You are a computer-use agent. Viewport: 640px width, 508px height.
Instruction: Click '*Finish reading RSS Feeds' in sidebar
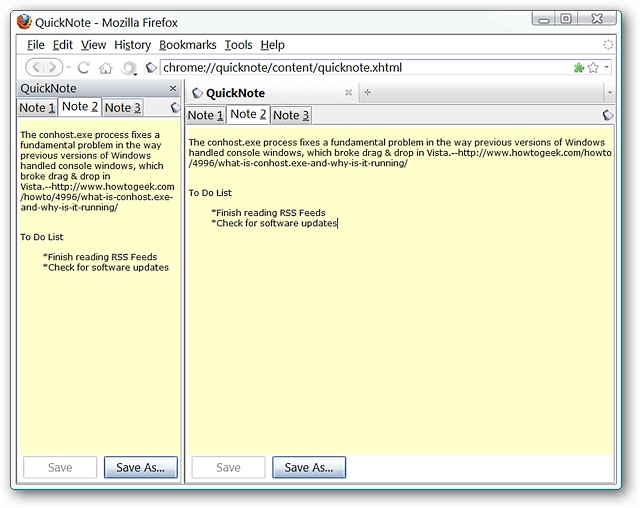tap(100, 257)
